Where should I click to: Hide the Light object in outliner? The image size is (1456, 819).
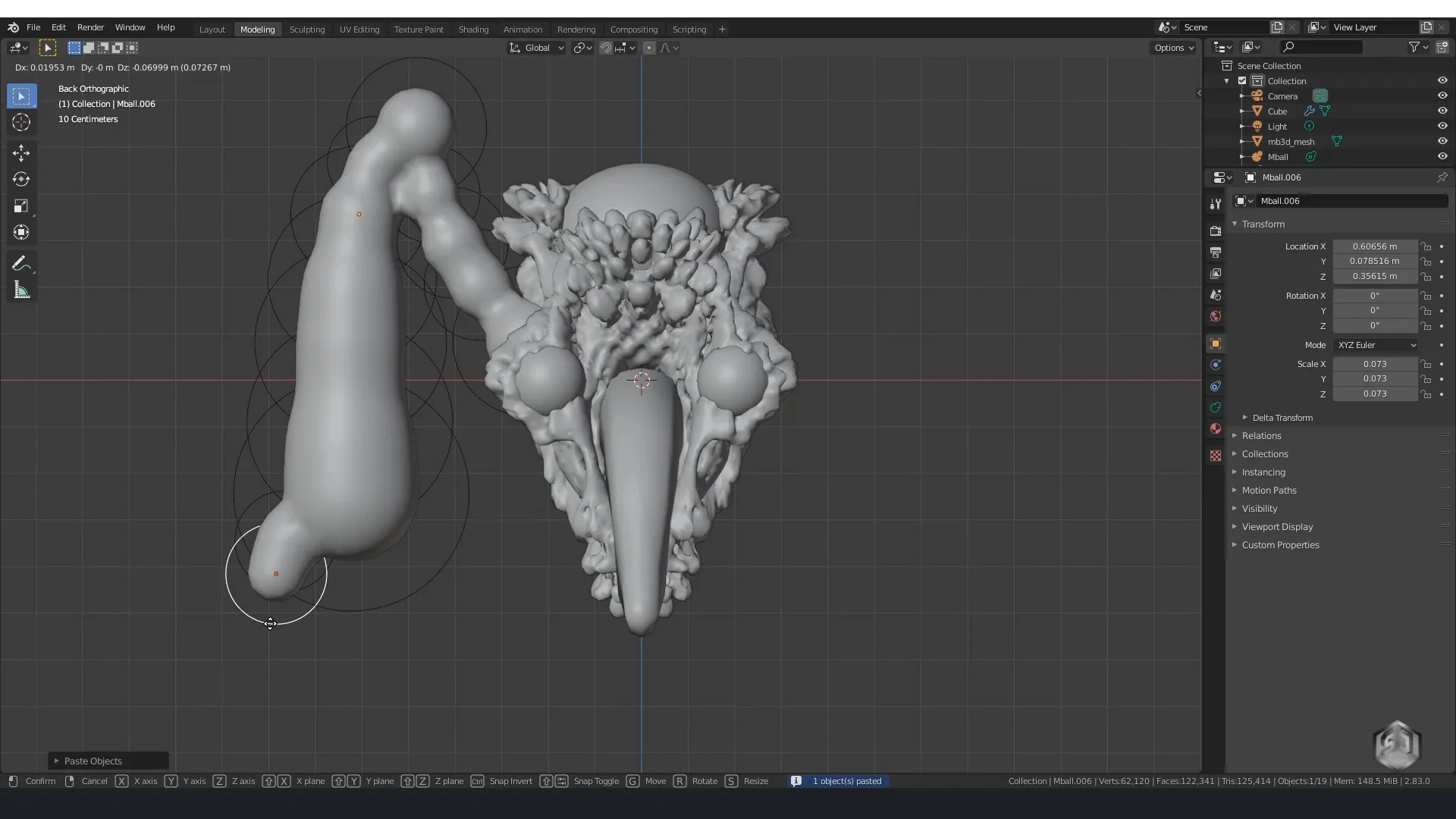1442,126
